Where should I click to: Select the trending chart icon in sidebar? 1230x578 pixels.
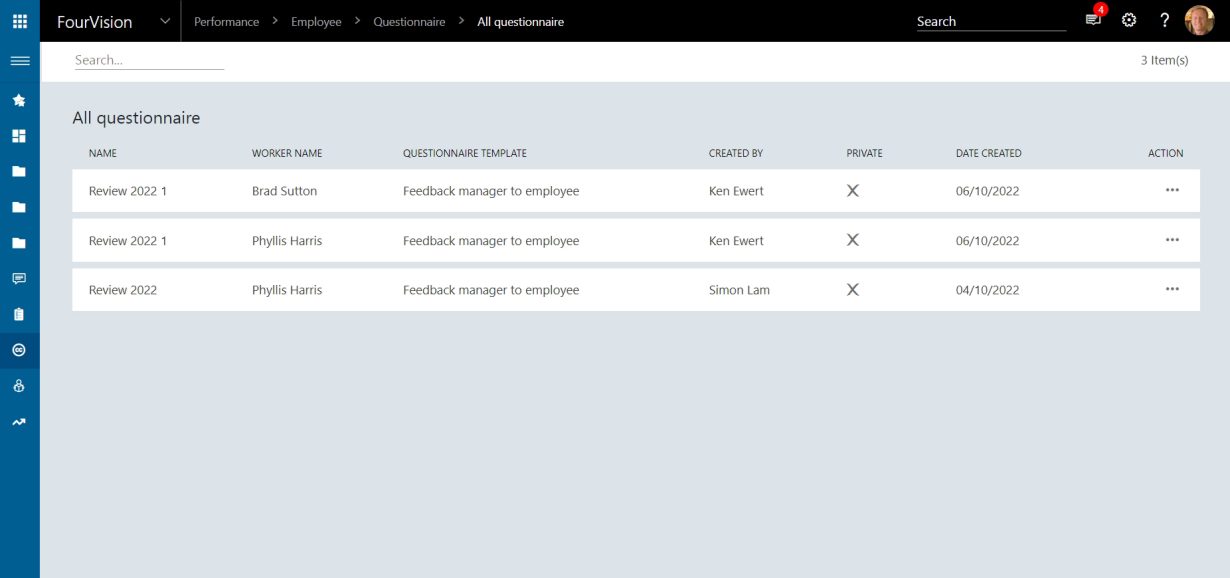[19, 421]
